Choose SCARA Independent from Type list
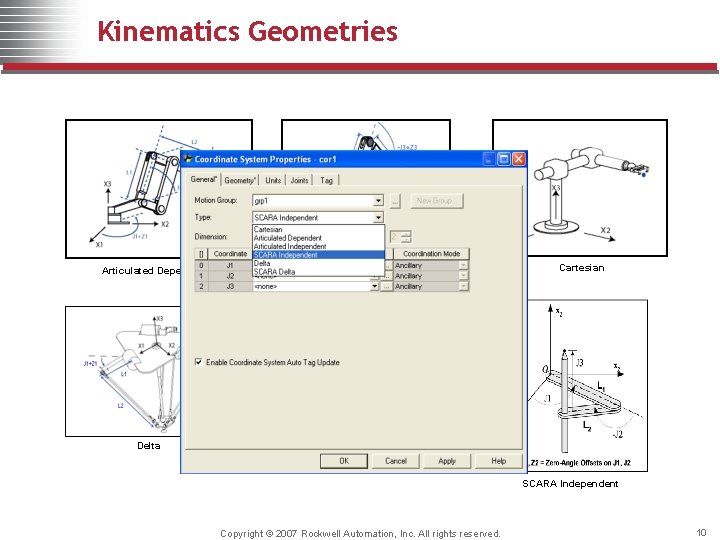This screenshot has width=720, height=540. [x=318, y=255]
